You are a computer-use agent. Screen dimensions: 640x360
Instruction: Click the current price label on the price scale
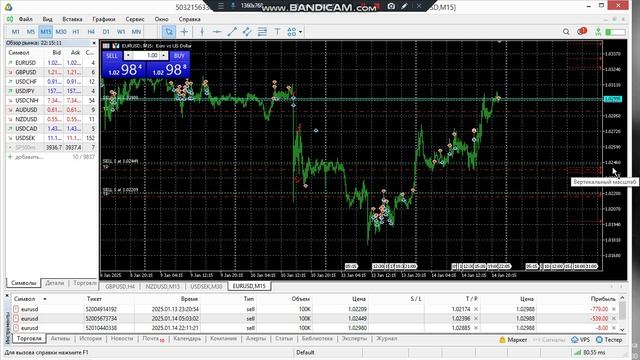pos(612,99)
